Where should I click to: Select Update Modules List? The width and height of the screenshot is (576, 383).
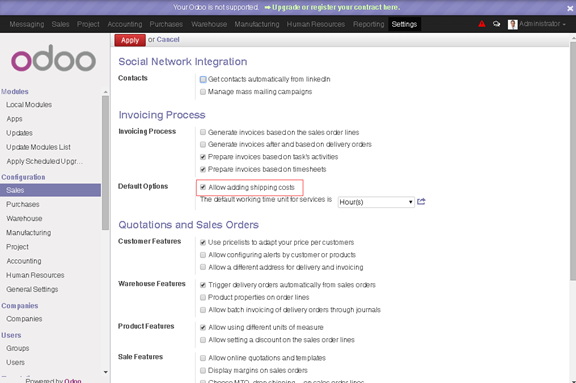[38, 147]
